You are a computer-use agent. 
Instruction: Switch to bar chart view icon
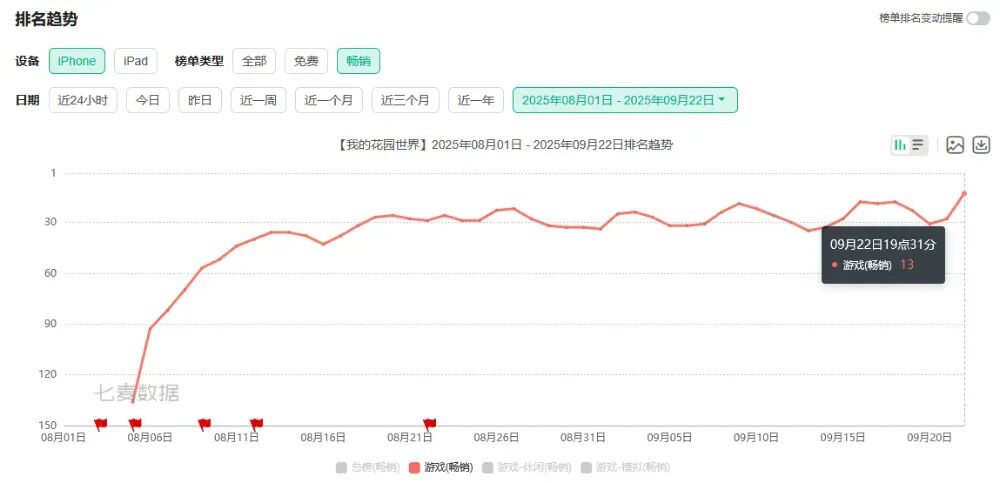900,145
